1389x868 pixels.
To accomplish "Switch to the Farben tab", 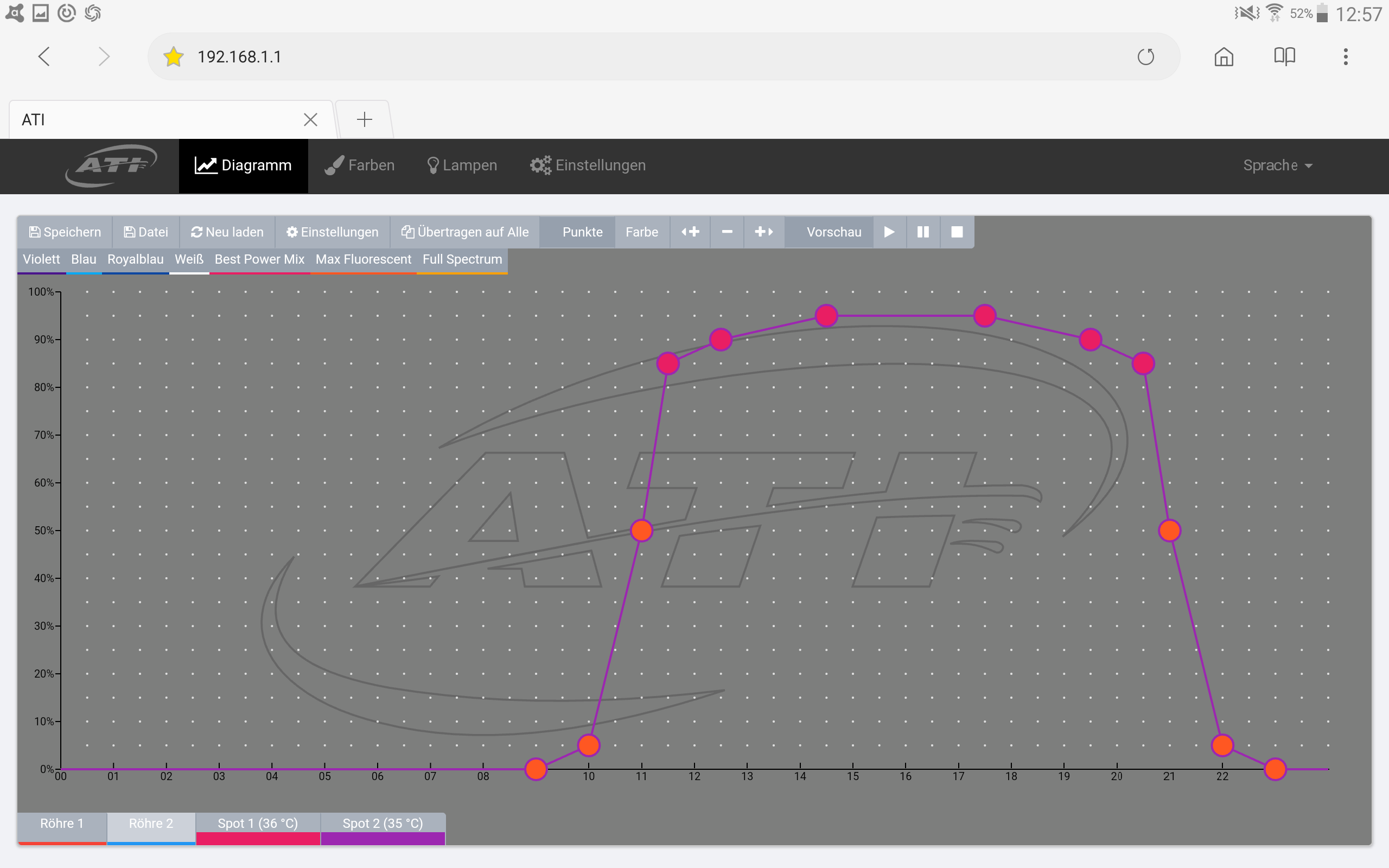I will (360, 165).
